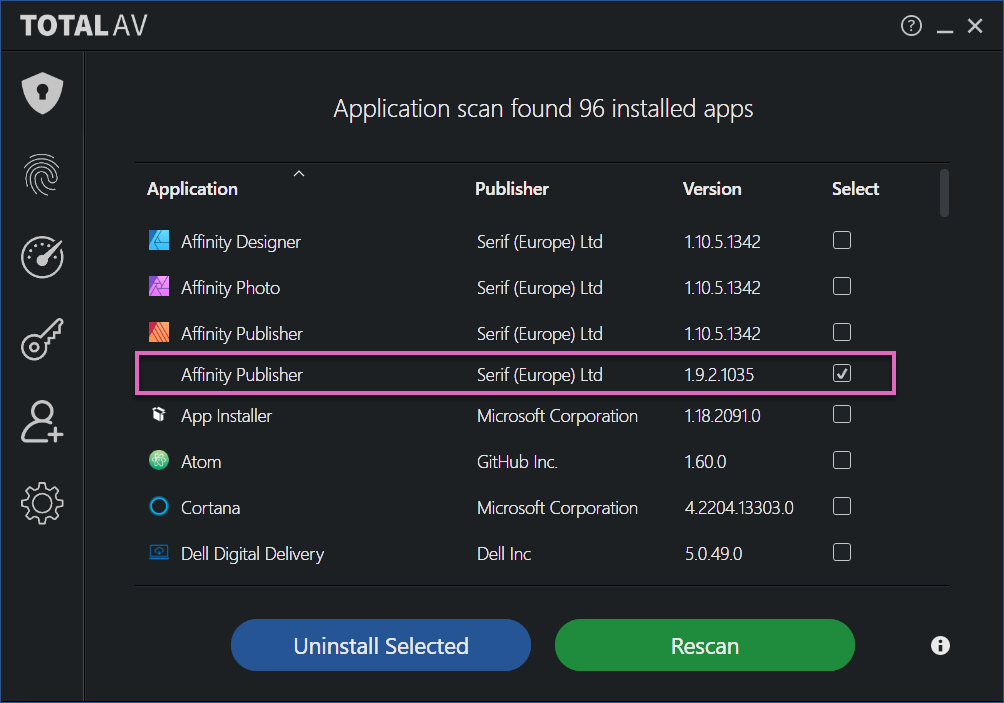Screen dimensions: 1004x703
Task: Open the speedometer System Tune-Up section
Action: [42, 257]
